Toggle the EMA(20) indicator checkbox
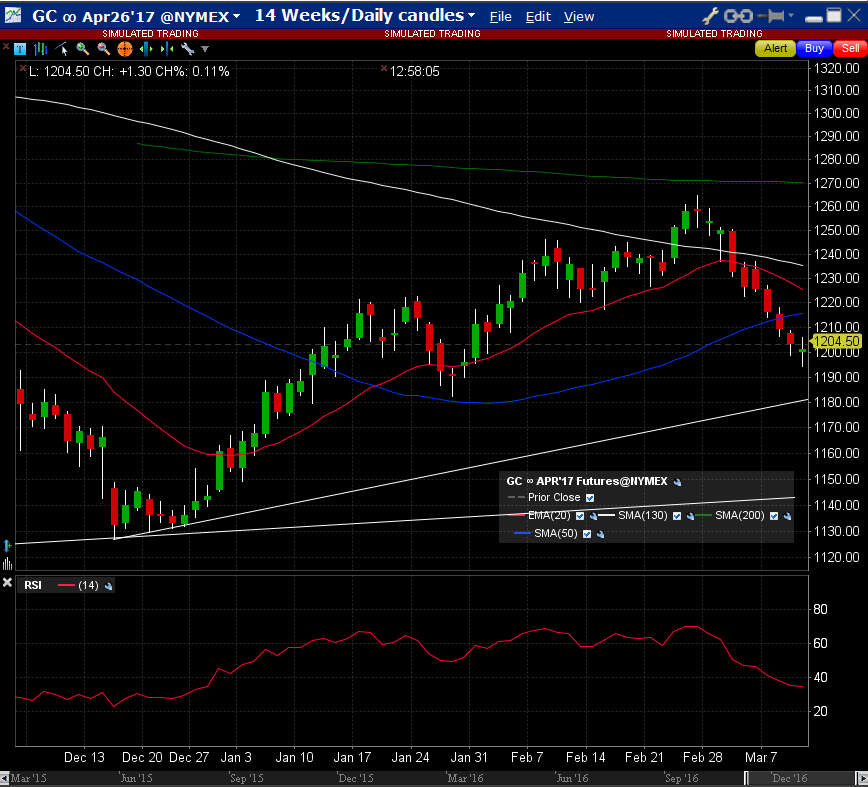868x787 pixels. (580, 516)
